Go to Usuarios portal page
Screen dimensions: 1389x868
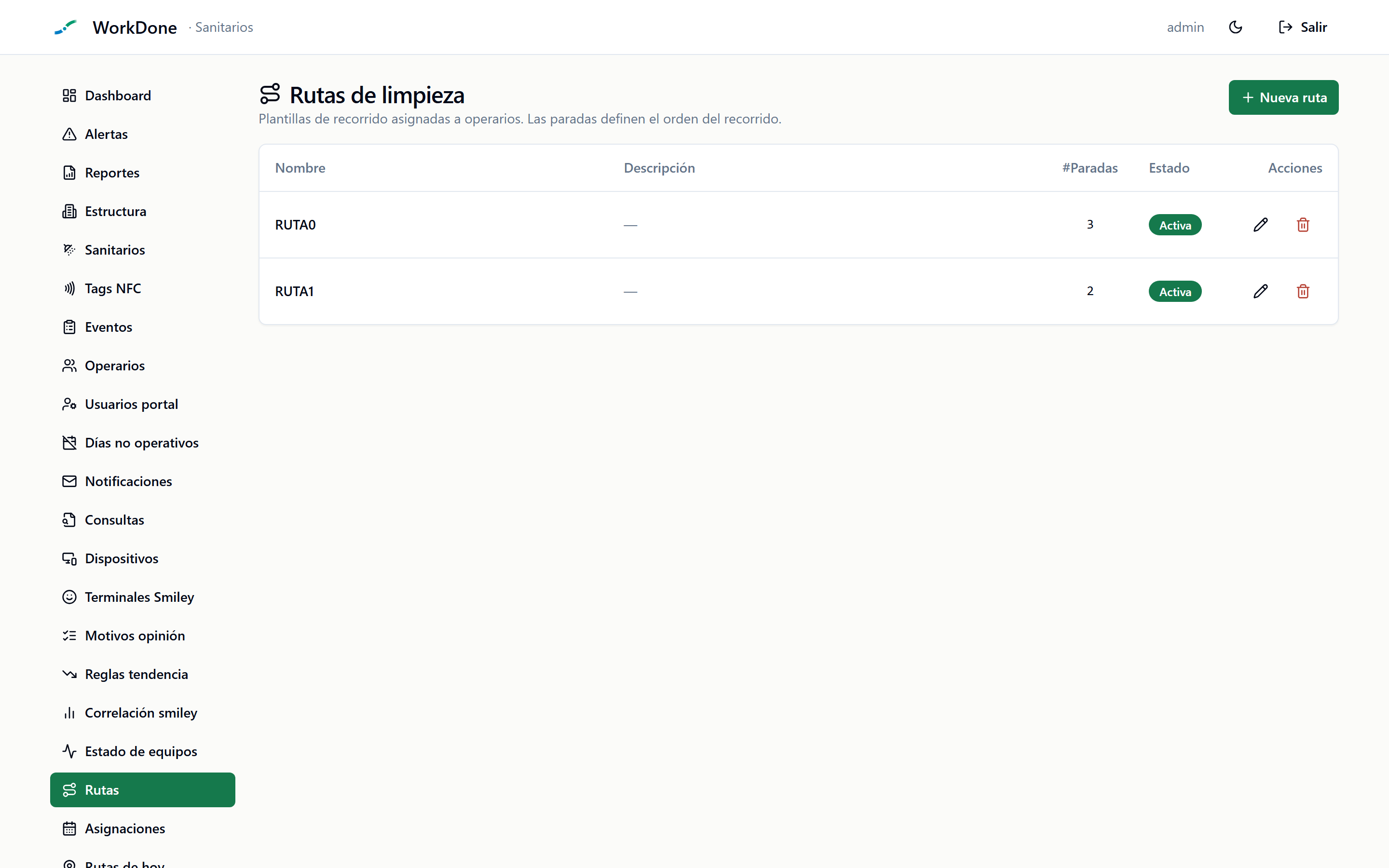(x=142, y=404)
